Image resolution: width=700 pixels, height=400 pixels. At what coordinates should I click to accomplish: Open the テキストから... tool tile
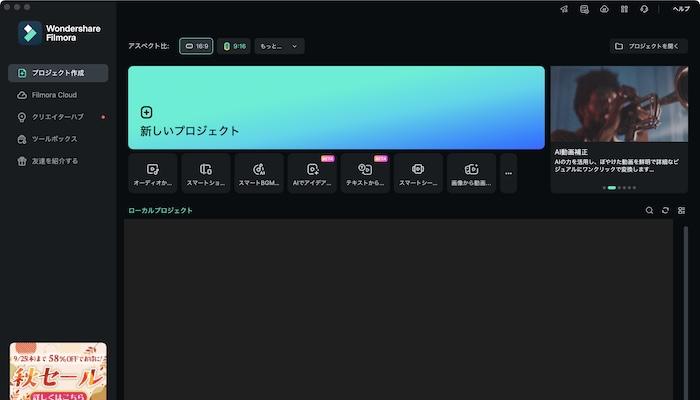(365, 173)
